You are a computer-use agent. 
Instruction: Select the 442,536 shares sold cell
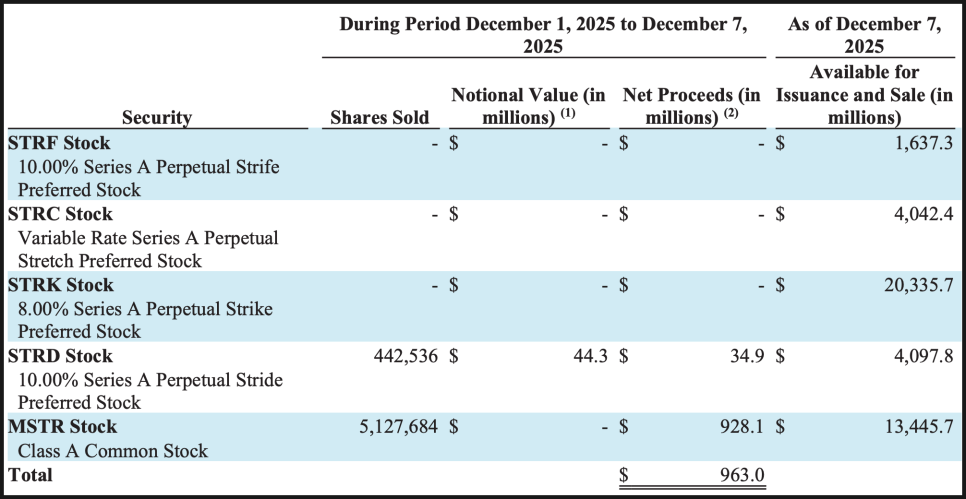[400, 356]
